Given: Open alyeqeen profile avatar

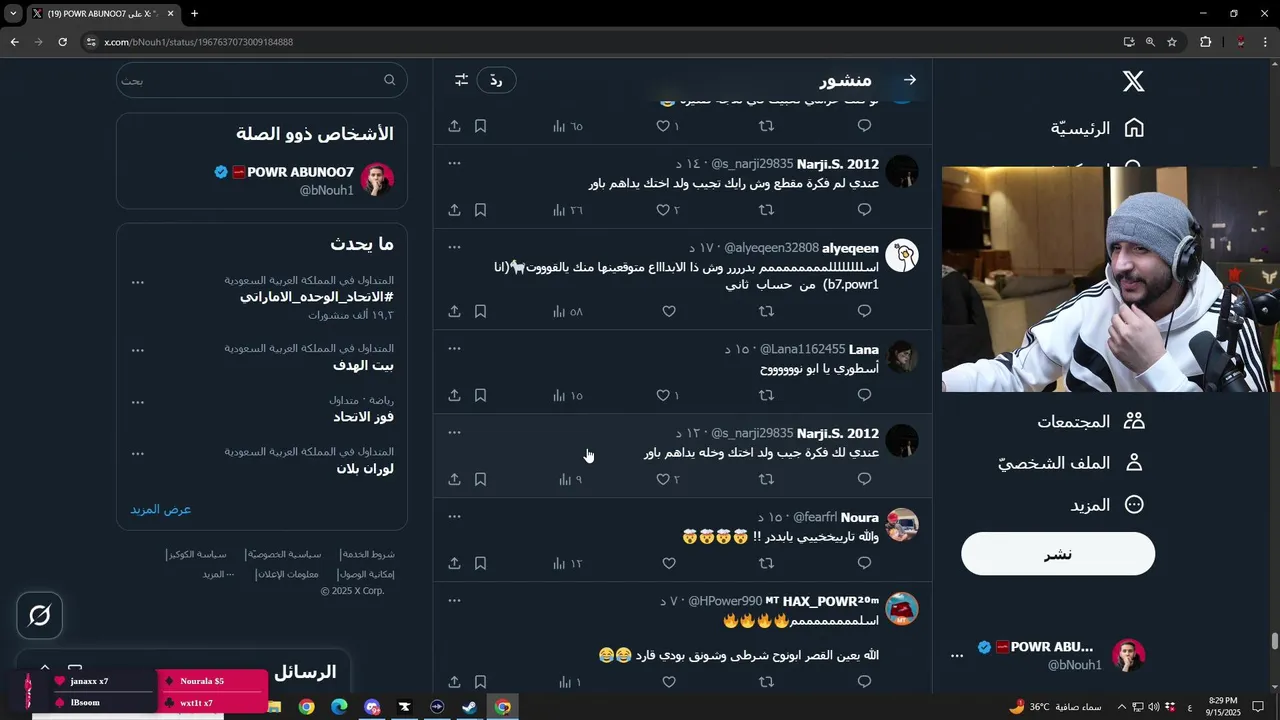Looking at the screenshot, I should pyautogui.click(x=902, y=256).
